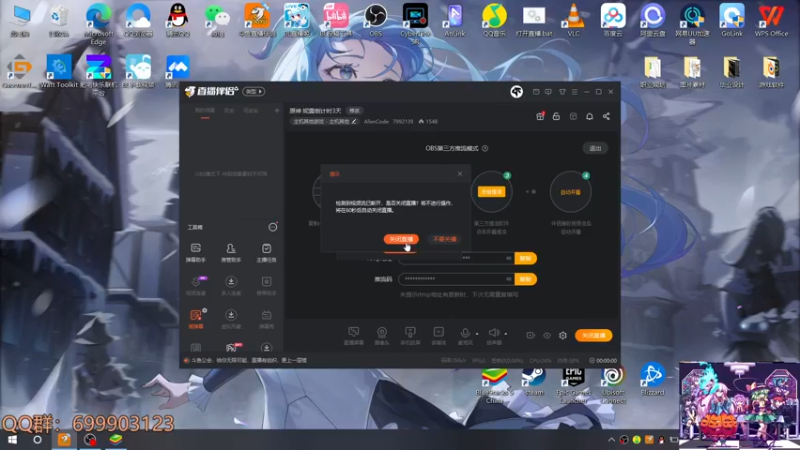Confirm the orange 关闭直播 button in dialog

(401, 239)
